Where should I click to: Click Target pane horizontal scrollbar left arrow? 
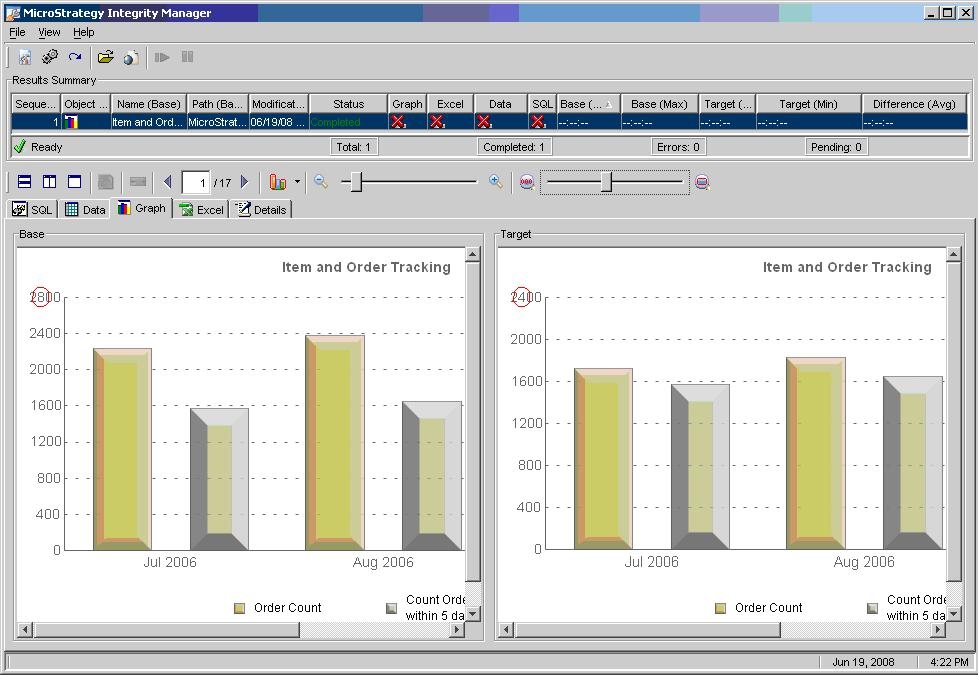coord(506,629)
